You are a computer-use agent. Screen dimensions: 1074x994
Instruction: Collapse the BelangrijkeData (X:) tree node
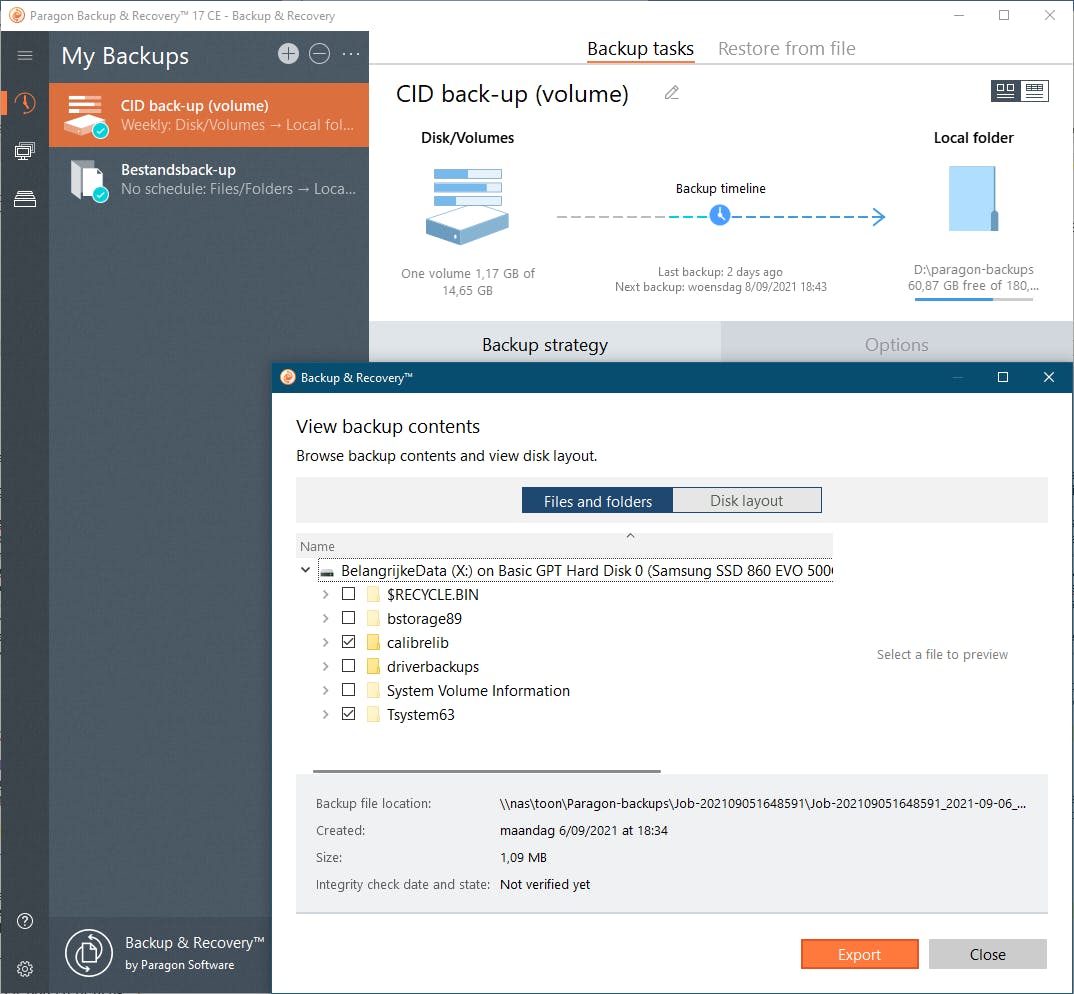[x=305, y=570]
